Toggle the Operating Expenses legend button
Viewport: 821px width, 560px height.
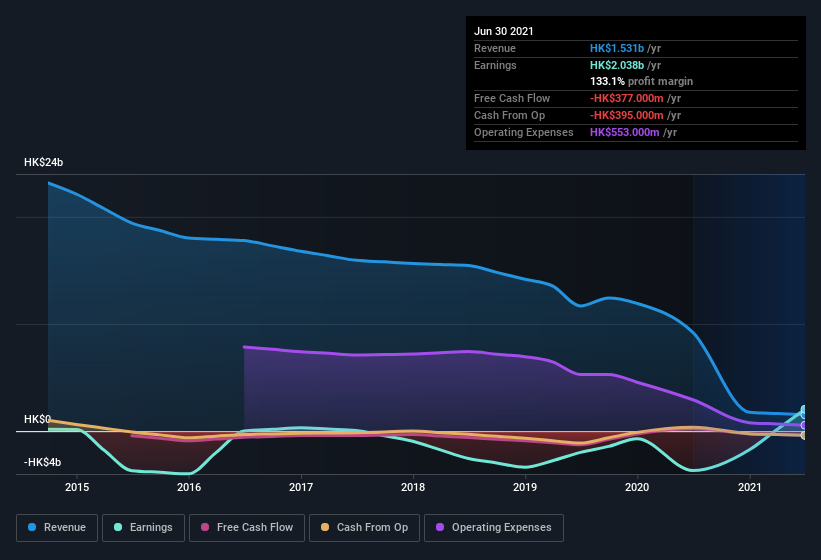pos(494,528)
